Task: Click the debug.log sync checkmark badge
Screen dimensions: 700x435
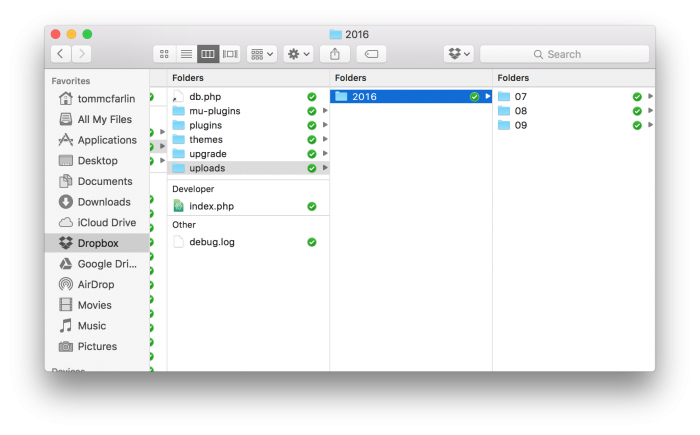Action: (x=312, y=242)
